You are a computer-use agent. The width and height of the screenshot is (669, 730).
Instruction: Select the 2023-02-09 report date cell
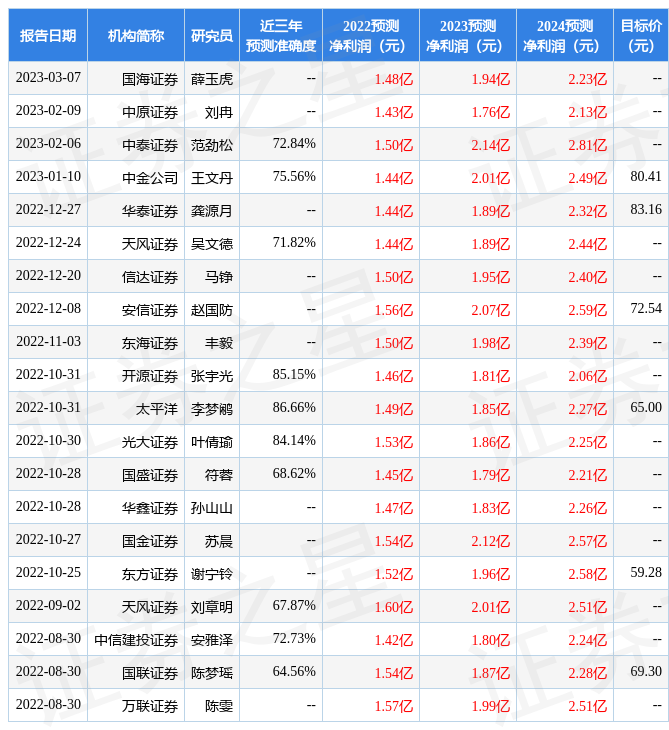pos(48,111)
